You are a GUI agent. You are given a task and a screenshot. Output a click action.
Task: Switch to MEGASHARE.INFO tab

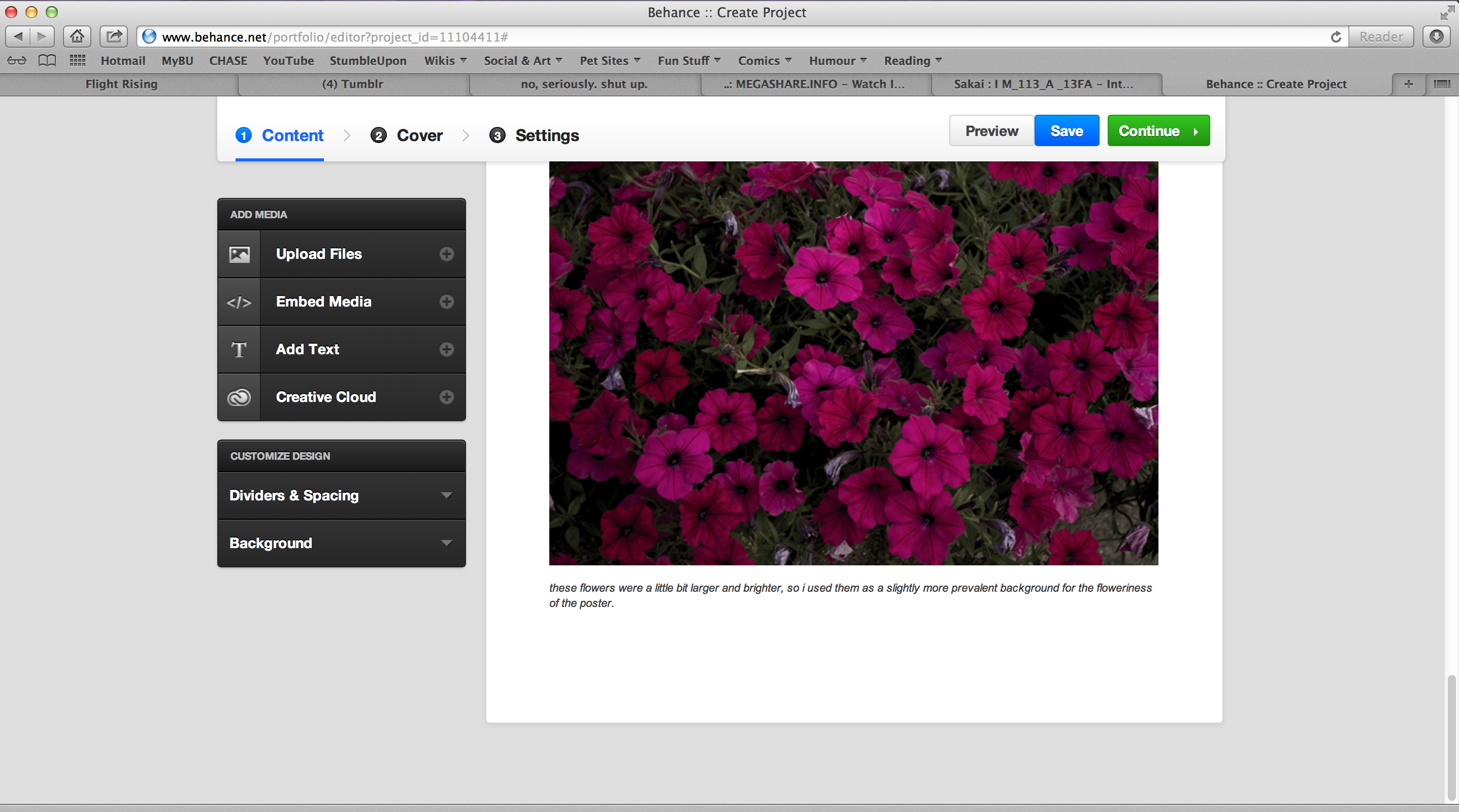point(815,84)
